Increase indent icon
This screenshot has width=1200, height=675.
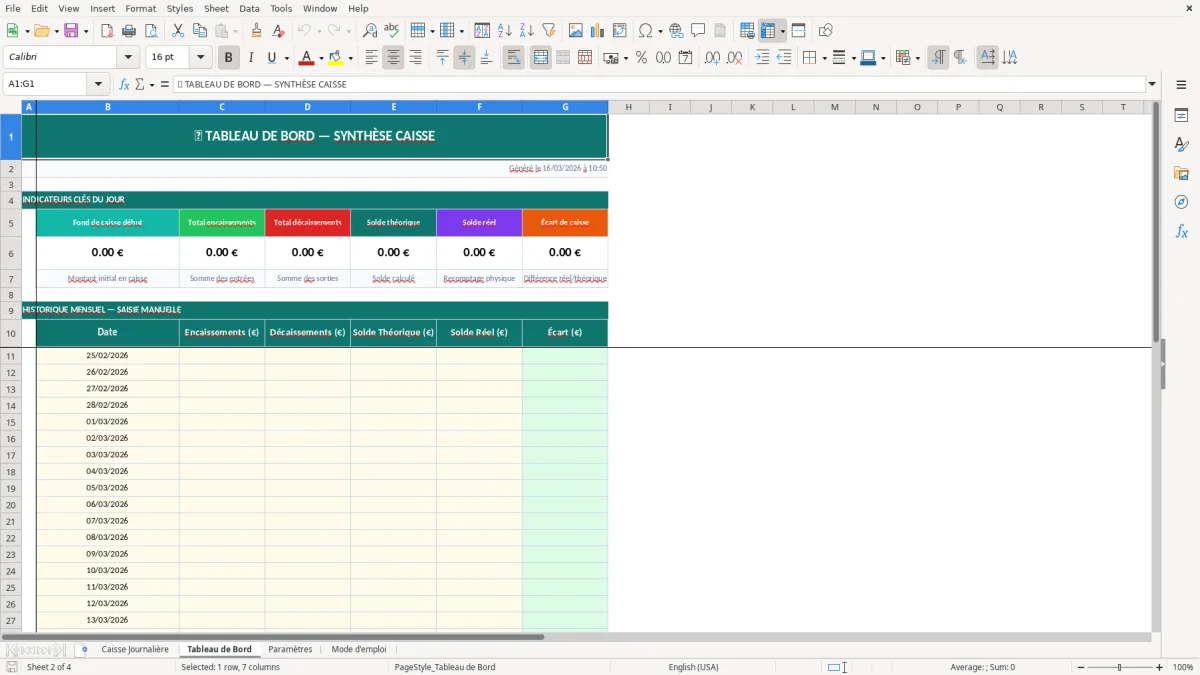pos(762,58)
